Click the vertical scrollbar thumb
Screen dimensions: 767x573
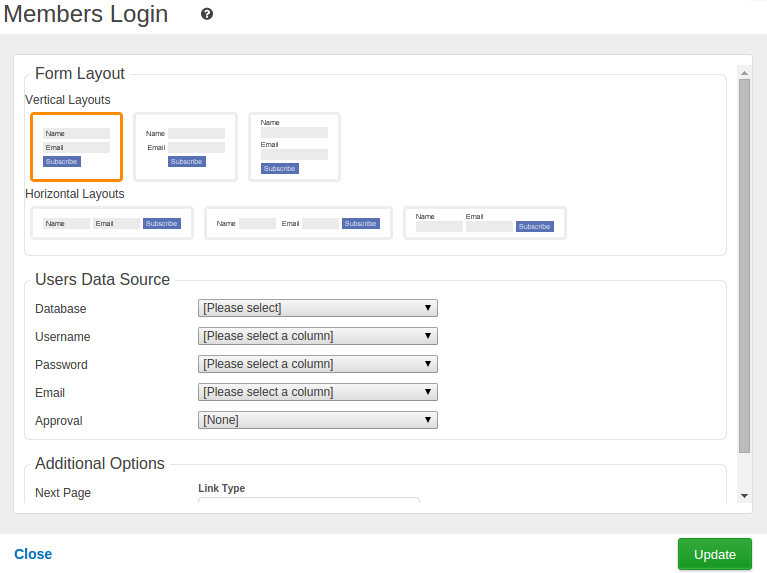click(x=744, y=265)
